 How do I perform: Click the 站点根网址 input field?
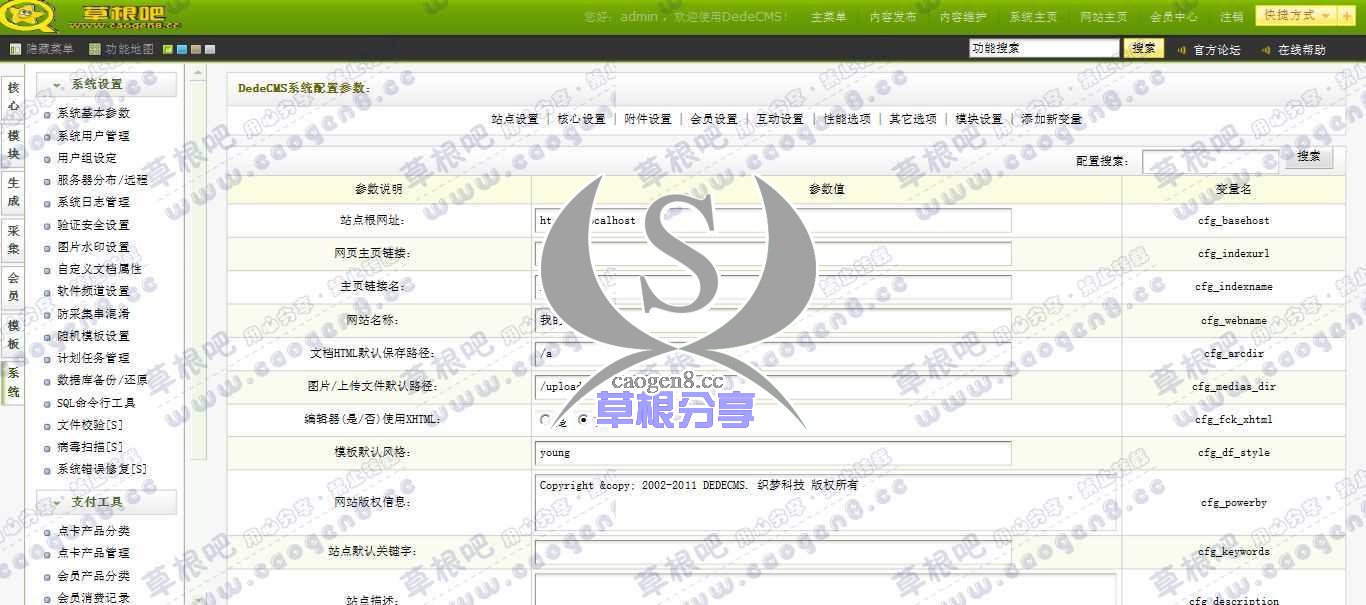[770, 220]
